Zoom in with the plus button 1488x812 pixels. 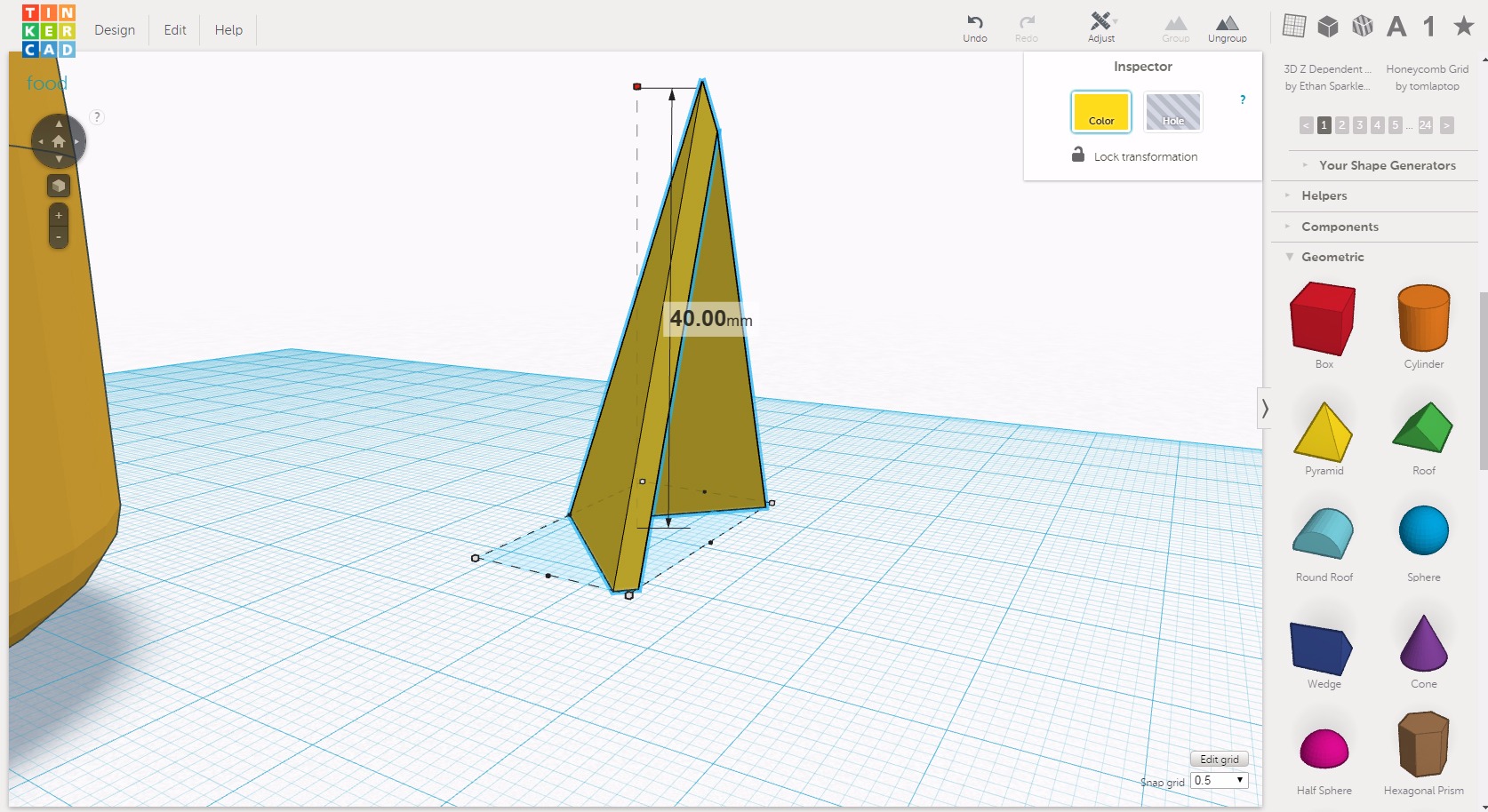59,215
